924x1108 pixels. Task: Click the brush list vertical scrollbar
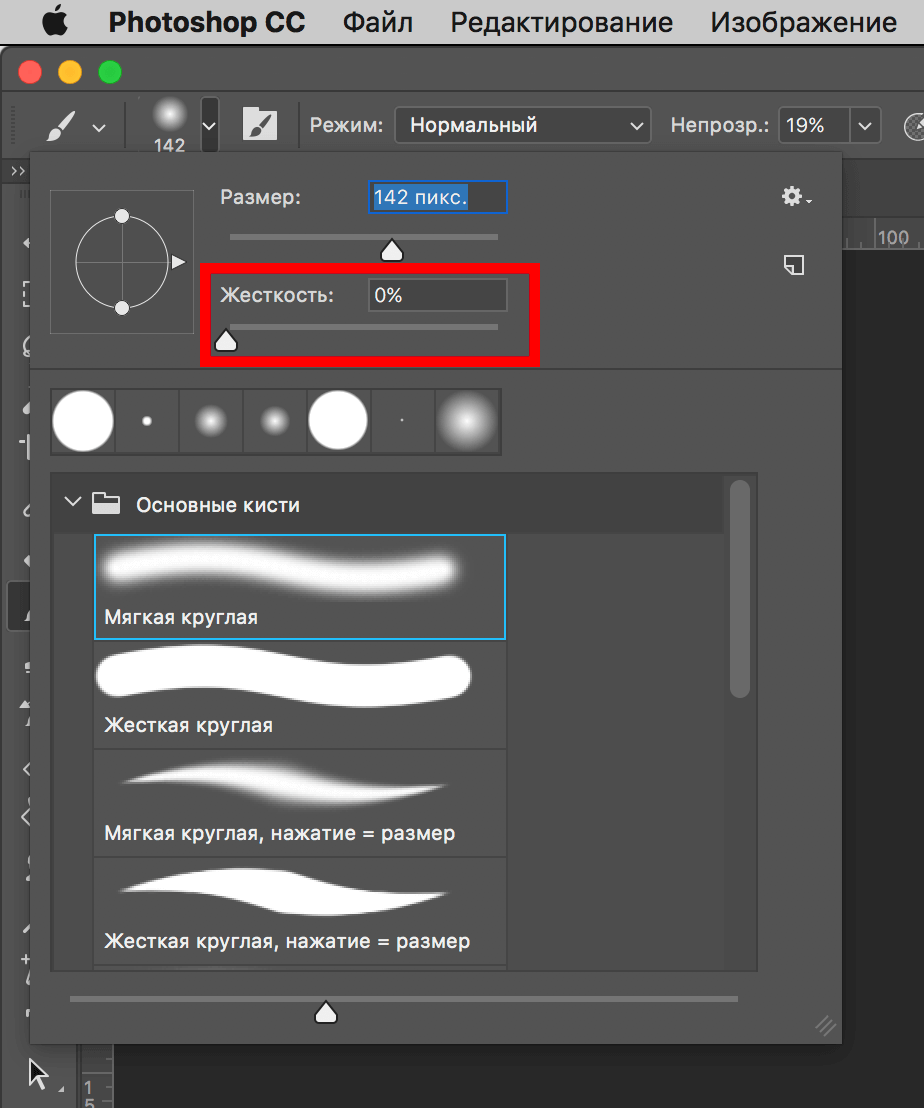pyautogui.click(x=740, y=590)
